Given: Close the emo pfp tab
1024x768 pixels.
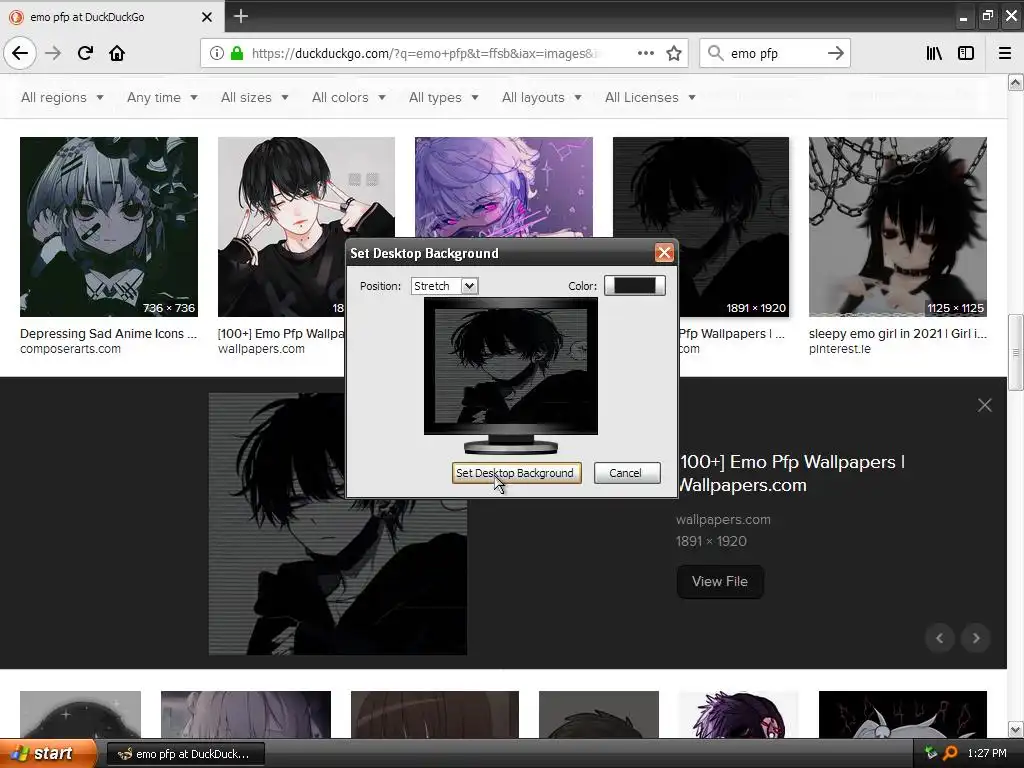Looking at the screenshot, I should (207, 17).
